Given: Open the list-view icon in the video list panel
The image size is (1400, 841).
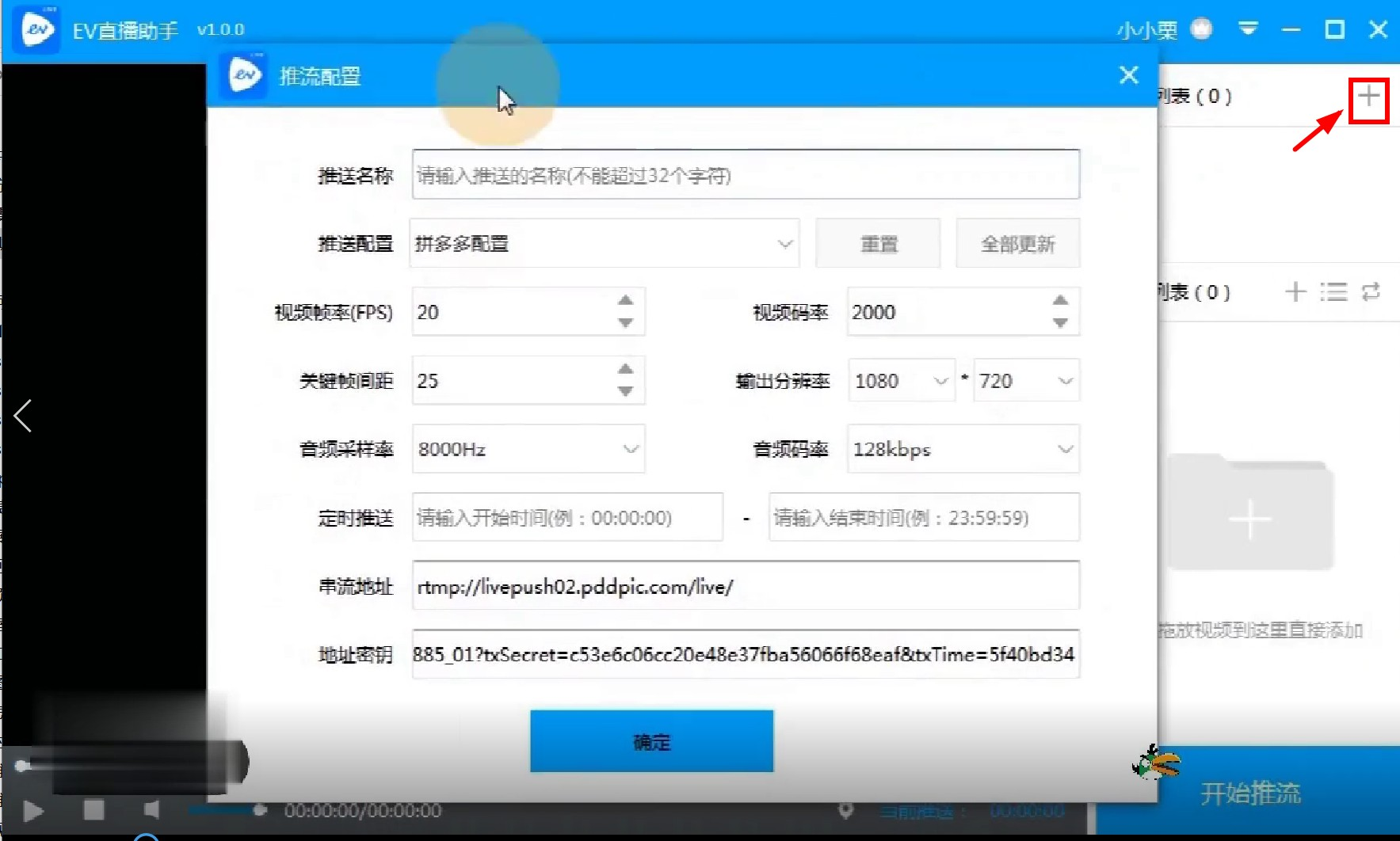Looking at the screenshot, I should (1335, 292).
